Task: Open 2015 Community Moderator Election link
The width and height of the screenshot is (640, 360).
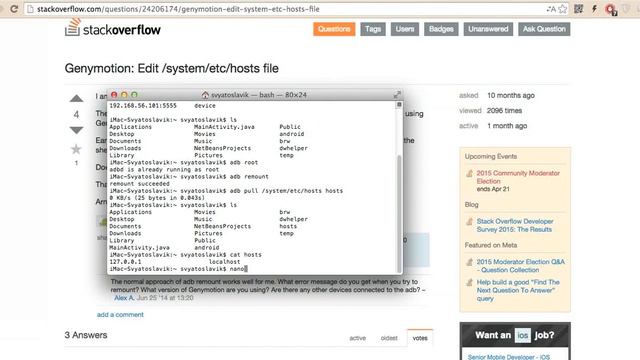Action: click(x=518, y=177)
